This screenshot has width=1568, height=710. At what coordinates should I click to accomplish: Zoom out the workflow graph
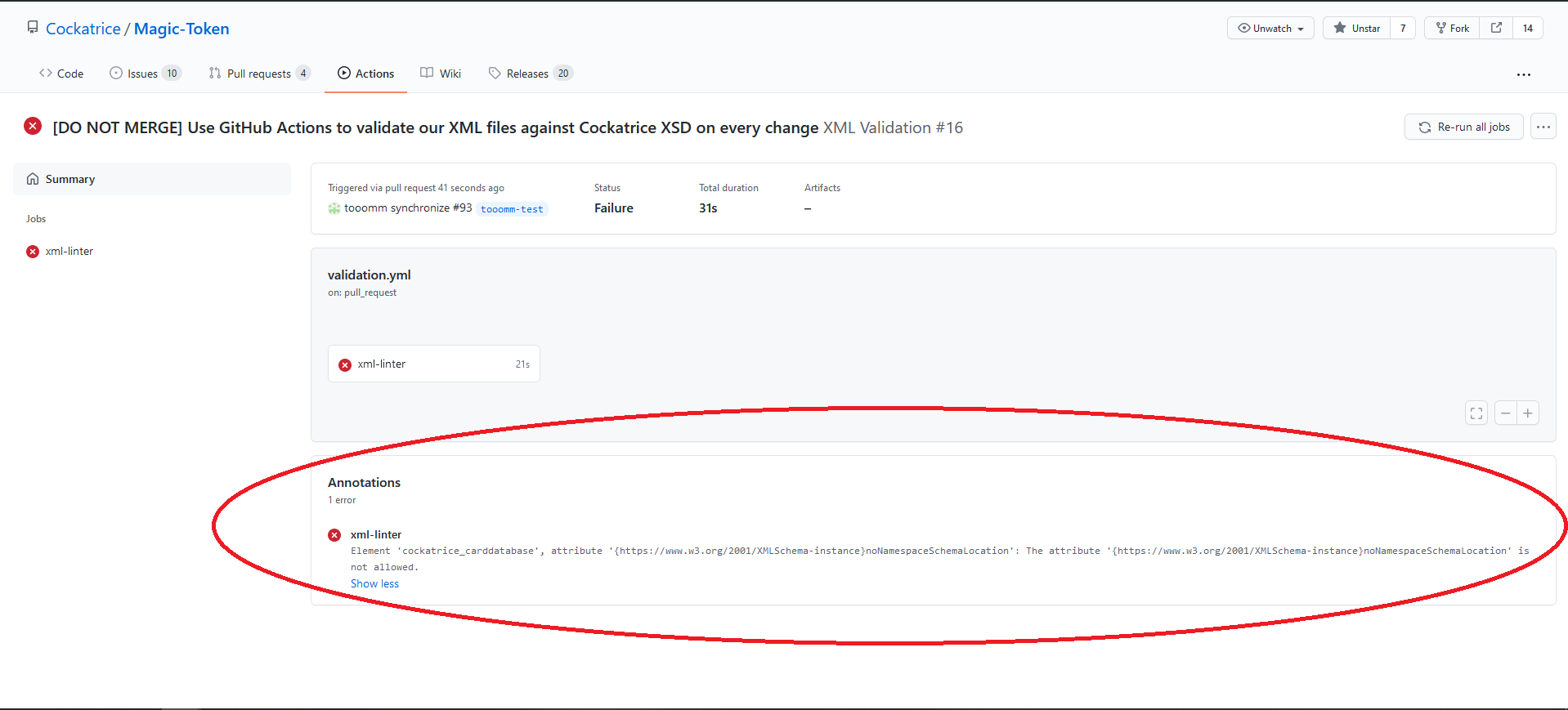pyautogui.click(x=1506, y=413)
